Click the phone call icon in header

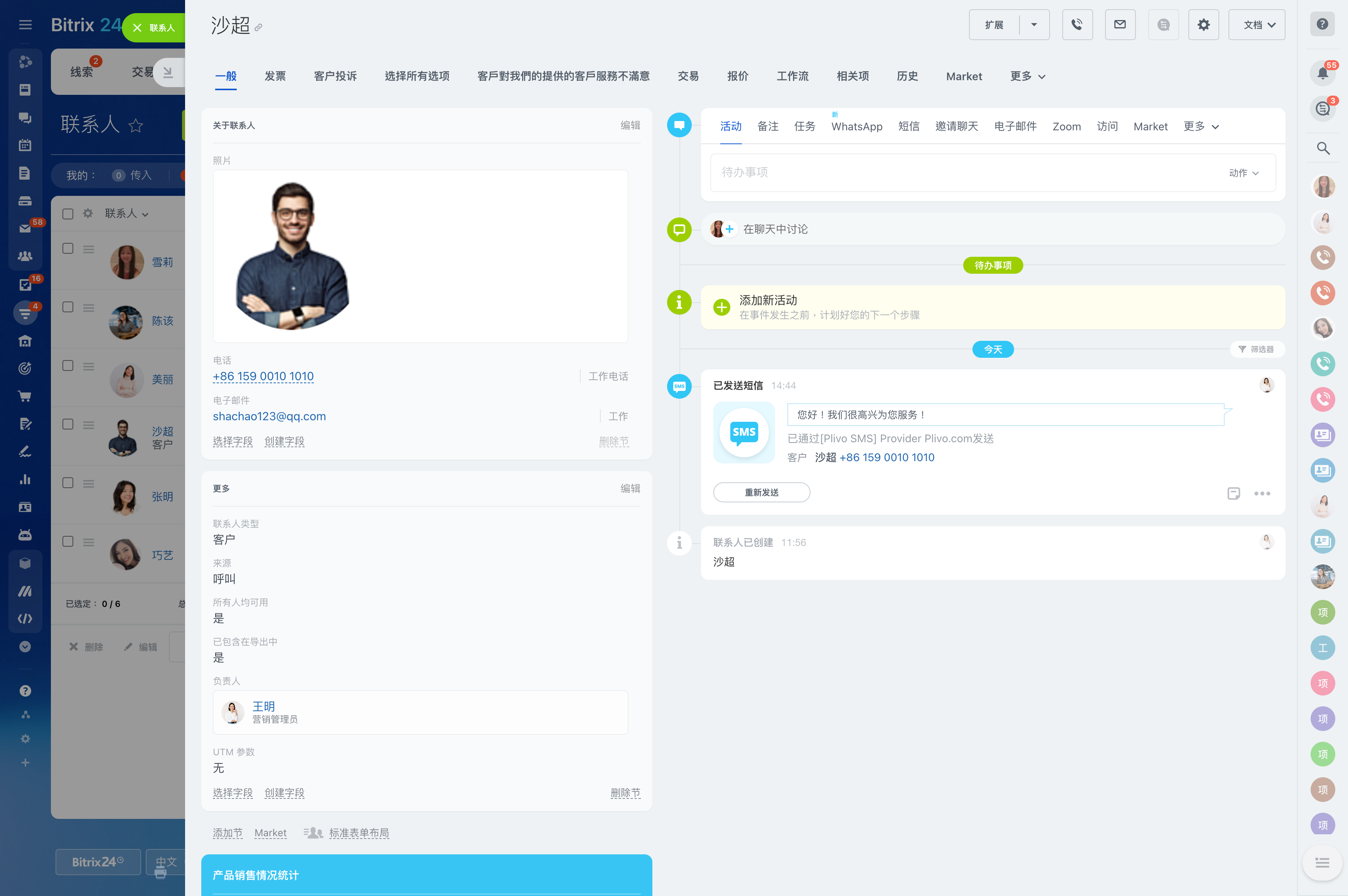(1077, 25)
